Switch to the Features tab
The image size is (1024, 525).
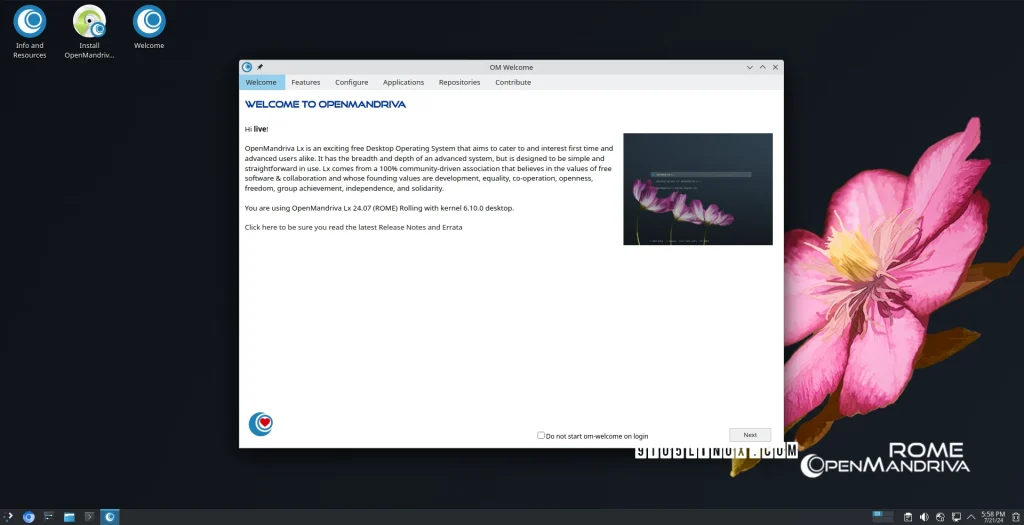306,82
